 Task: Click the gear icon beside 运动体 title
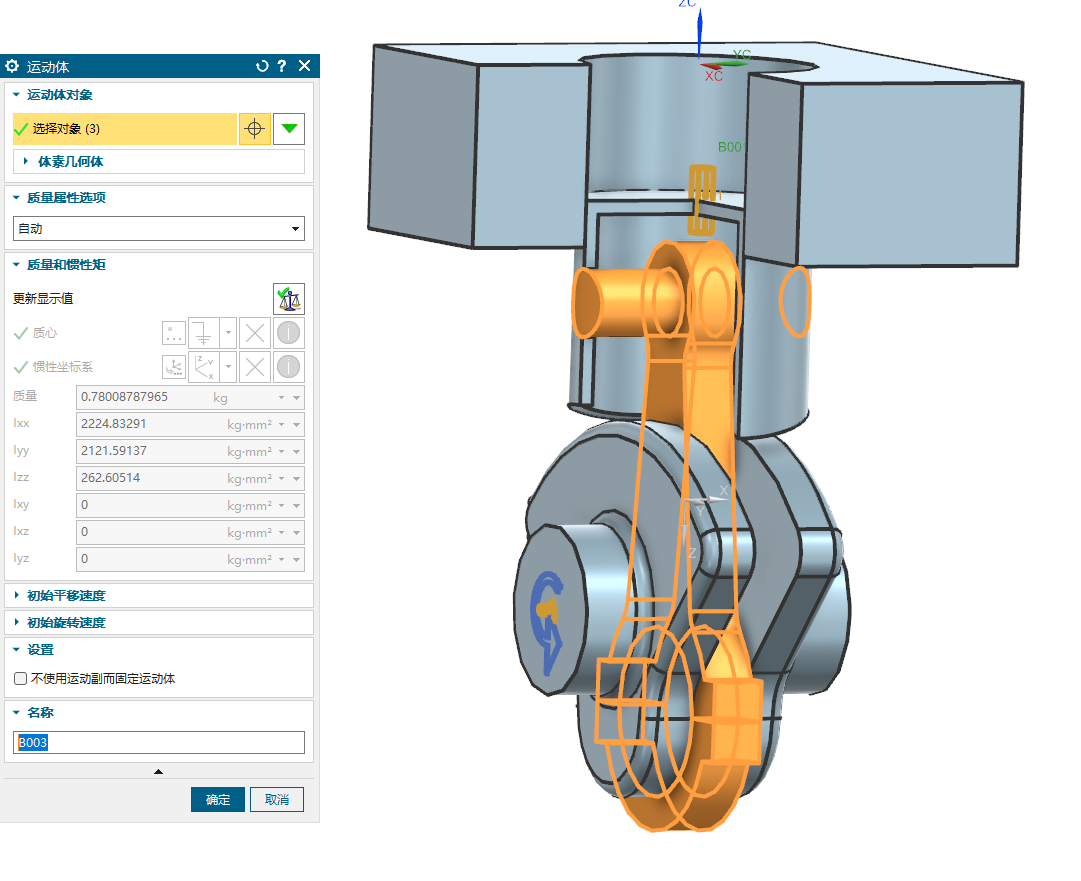pyautogui.click(x=12, y=66)
